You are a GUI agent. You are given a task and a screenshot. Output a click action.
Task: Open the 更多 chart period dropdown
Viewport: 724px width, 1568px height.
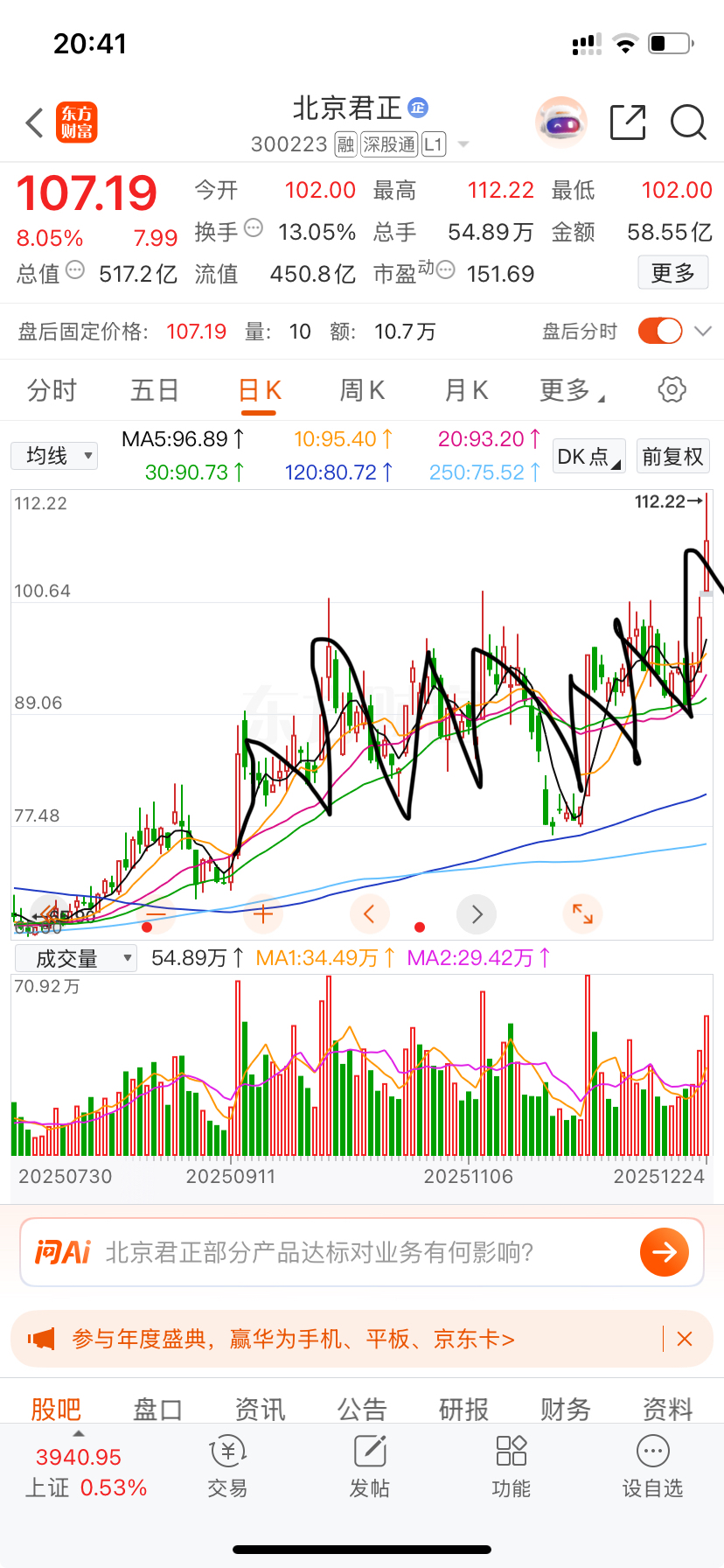pos(572,390)
